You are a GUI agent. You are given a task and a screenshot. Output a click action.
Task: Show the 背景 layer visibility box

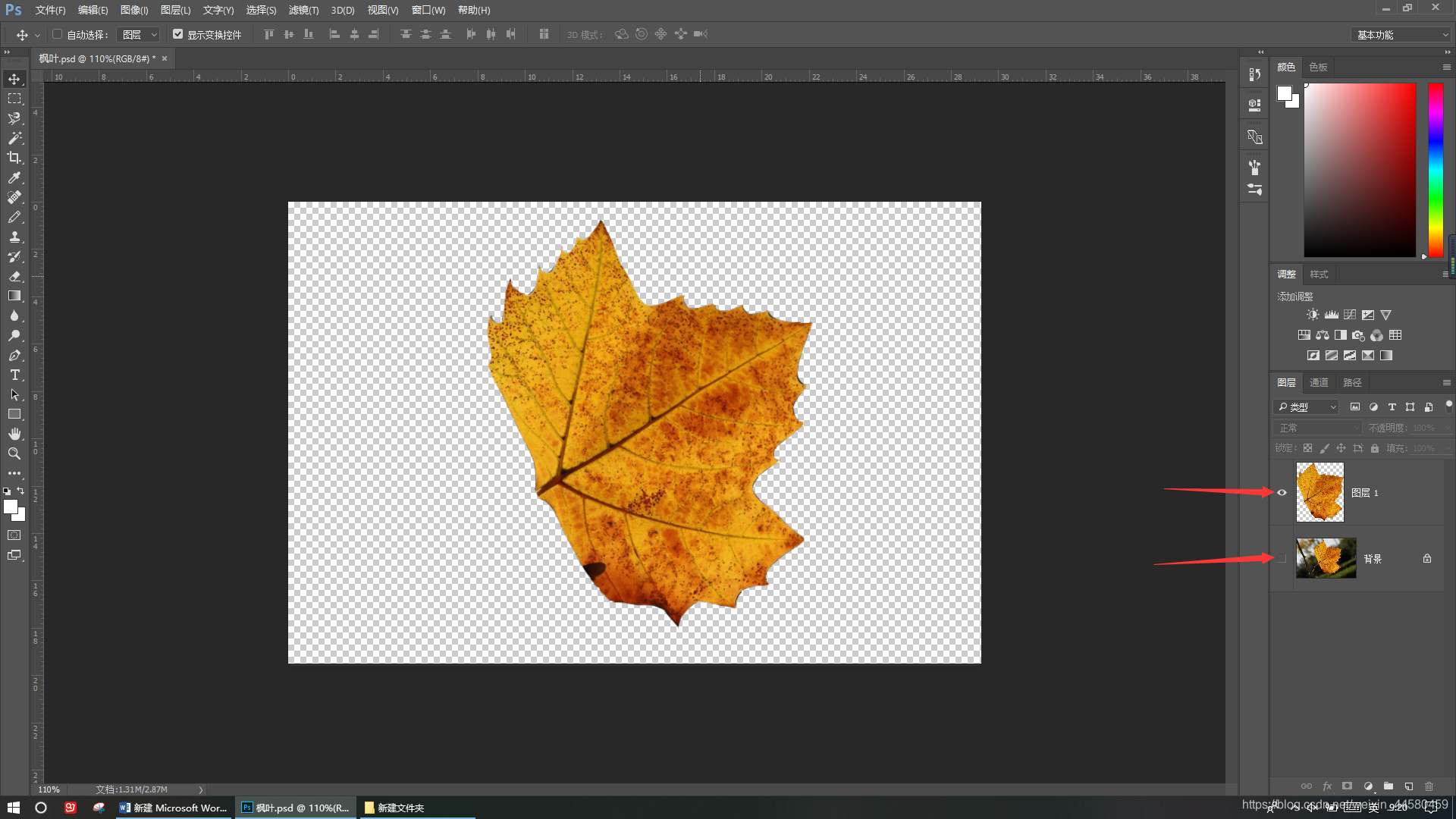pos(1282,559)
